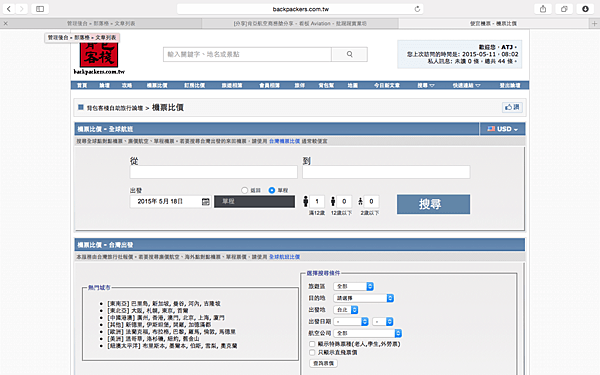Click the 全球航班比價 link
The height and width of the screenshot is (375, 600).
click(284, 257)
